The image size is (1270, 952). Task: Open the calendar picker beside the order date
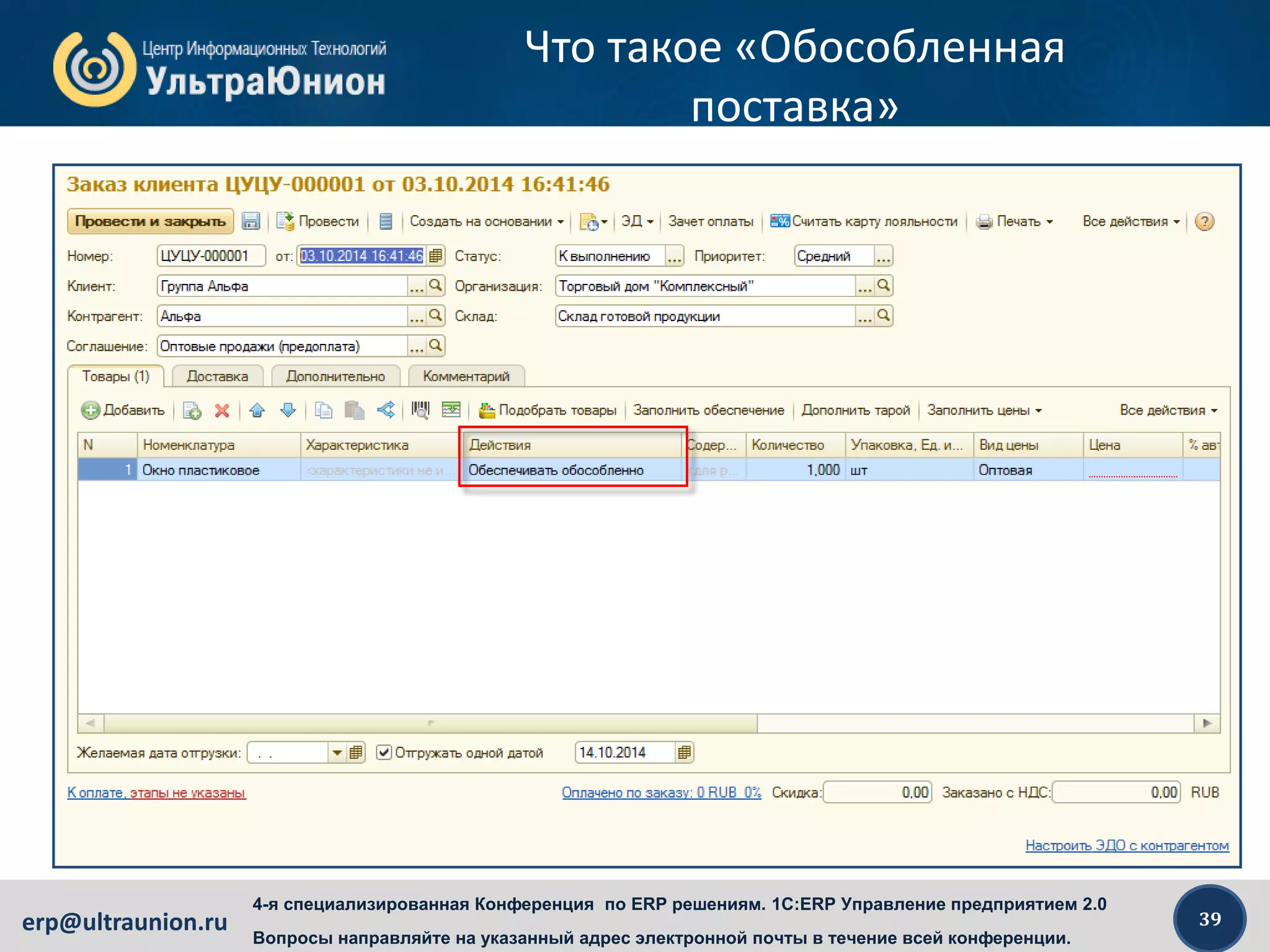436,255
